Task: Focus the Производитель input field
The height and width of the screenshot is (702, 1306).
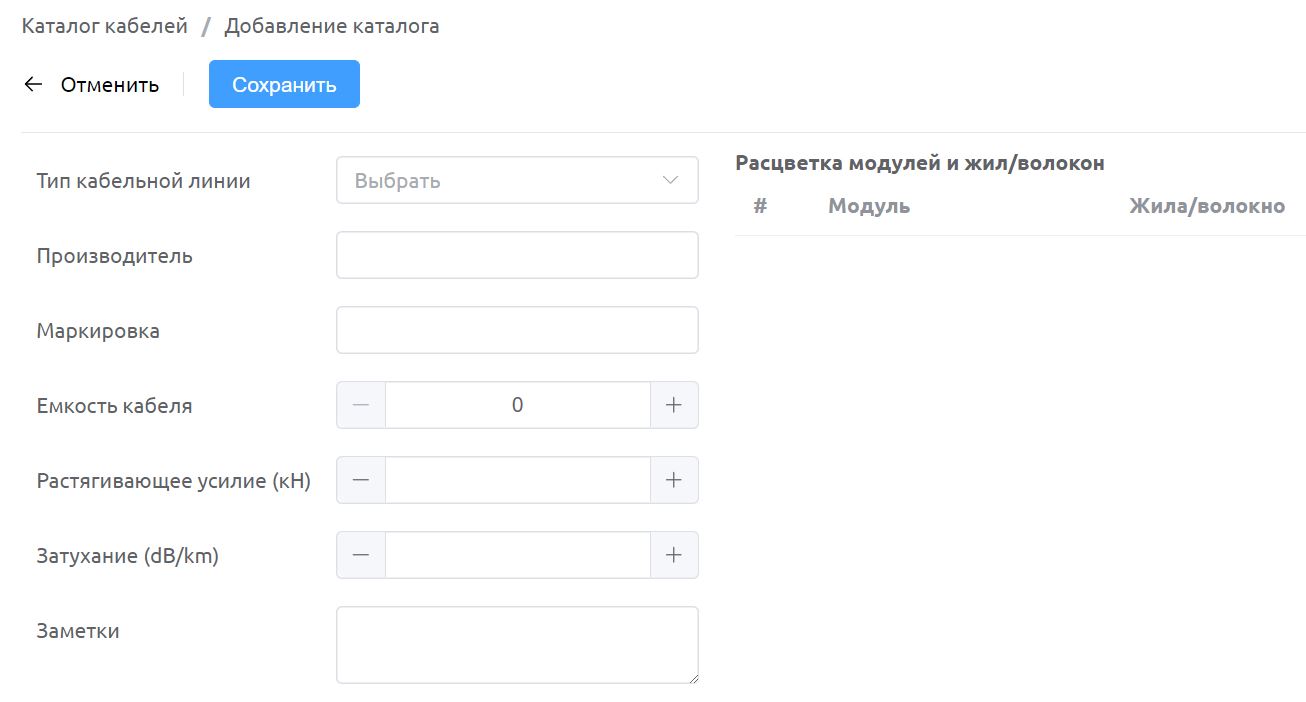Action: [x=517, y=255]
